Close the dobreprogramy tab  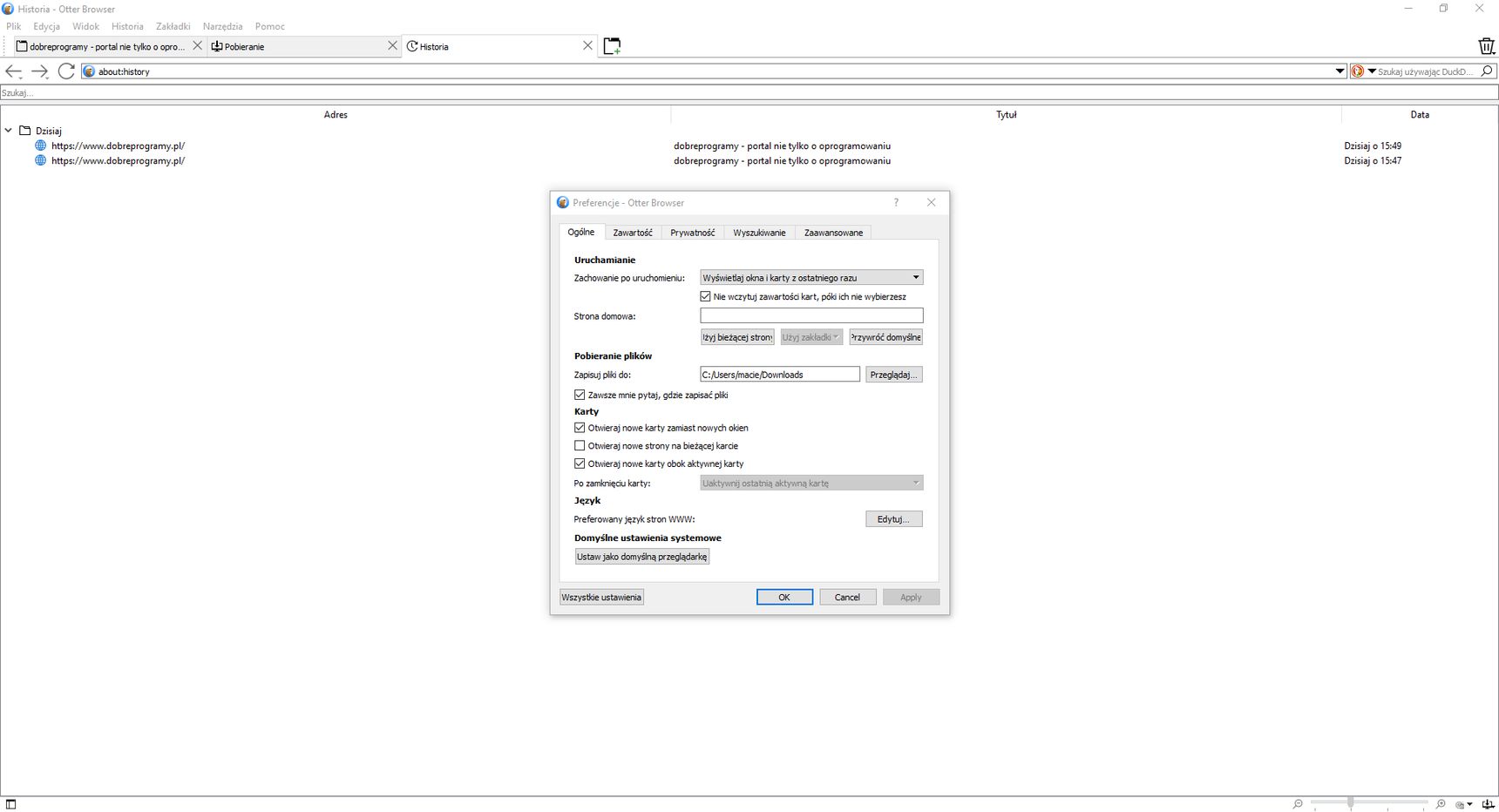click(197, 45)
